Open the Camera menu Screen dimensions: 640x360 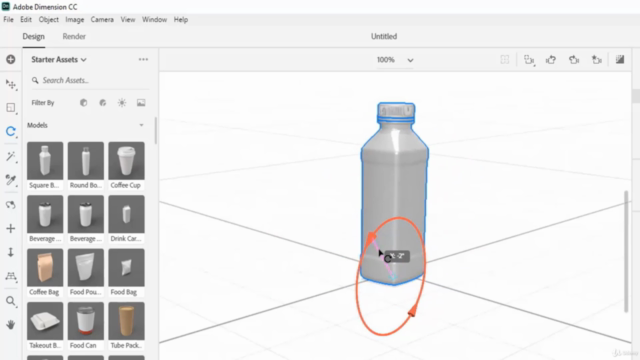coord(102,20)
